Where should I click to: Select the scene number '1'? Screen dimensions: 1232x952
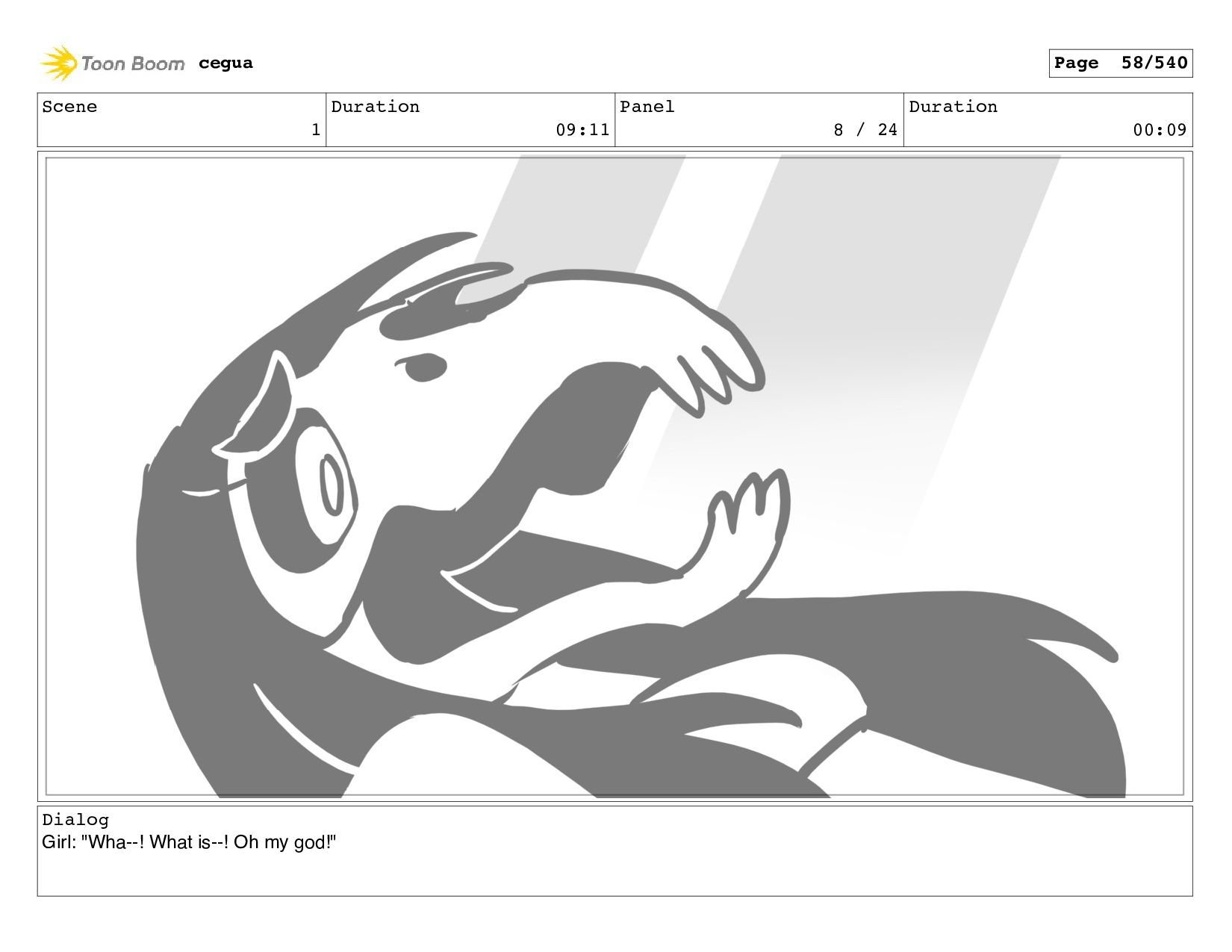(x=316, y=130)
